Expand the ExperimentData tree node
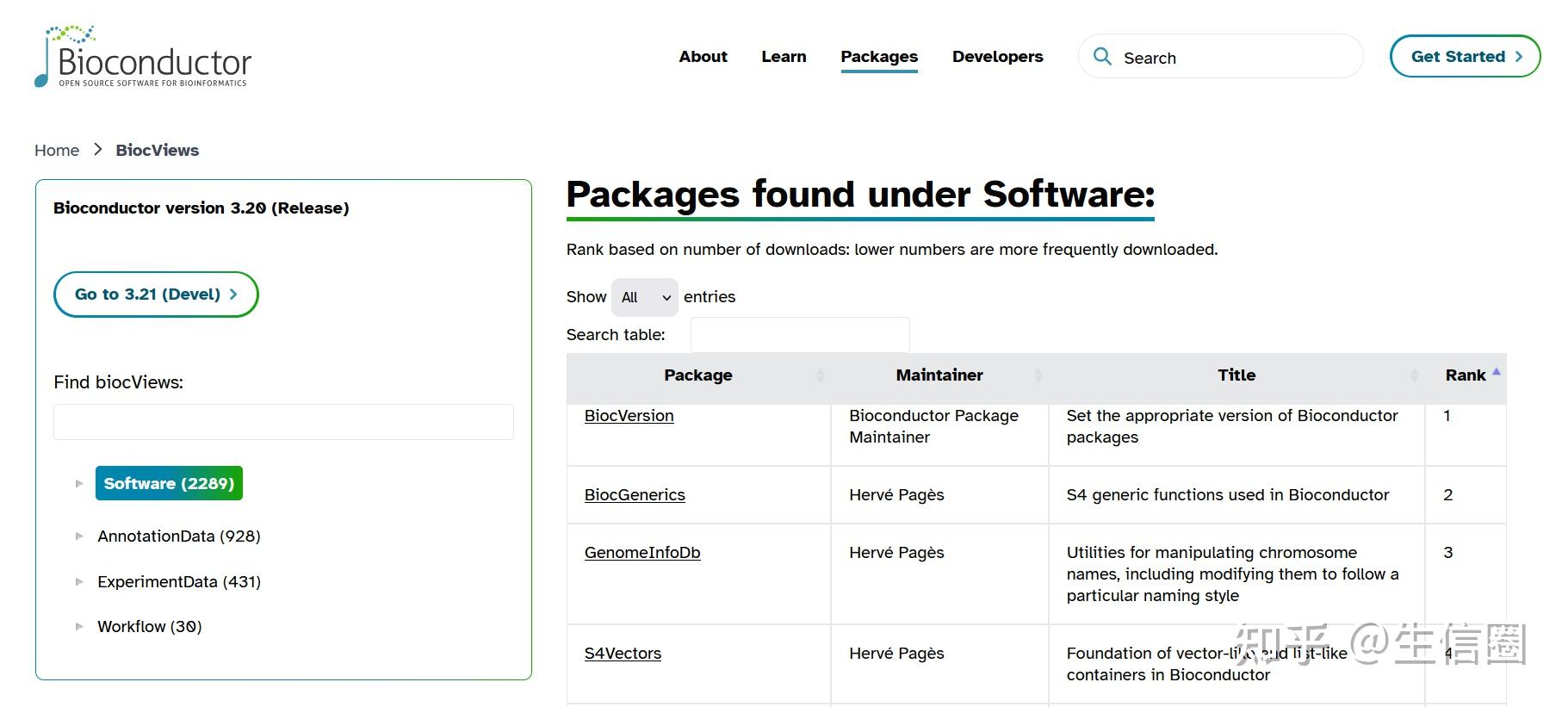Viewport: 1568px width, 707px height. point(79,582)
